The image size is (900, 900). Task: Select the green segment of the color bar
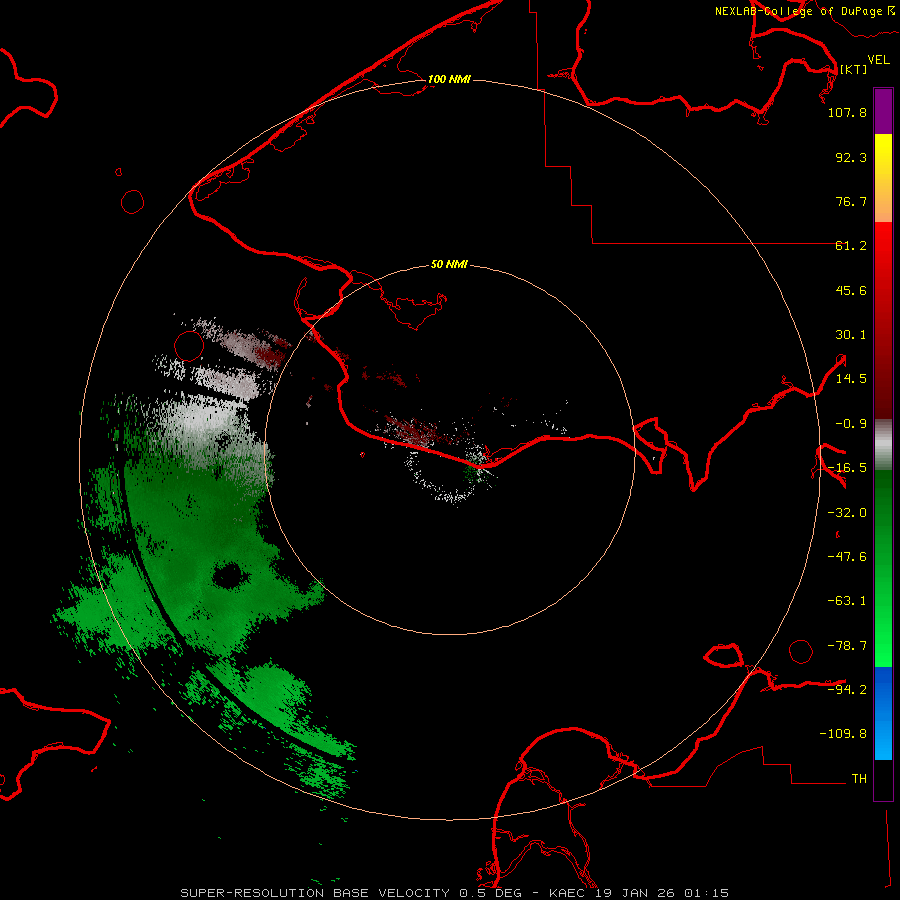point(883,568)
